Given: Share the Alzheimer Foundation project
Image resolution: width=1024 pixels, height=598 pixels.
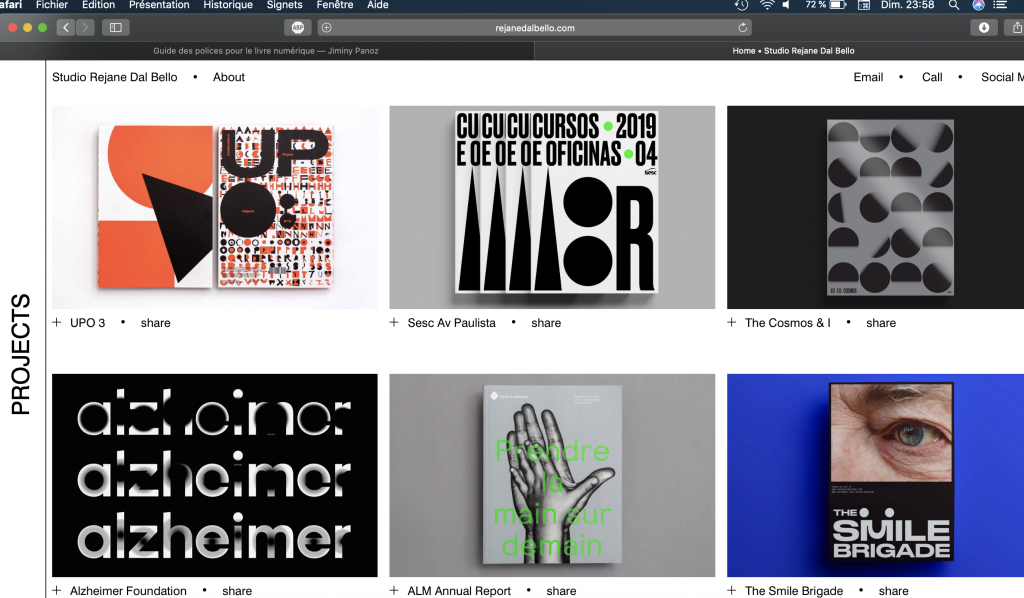Looking at the screenshot, I should tap(237, 591).
